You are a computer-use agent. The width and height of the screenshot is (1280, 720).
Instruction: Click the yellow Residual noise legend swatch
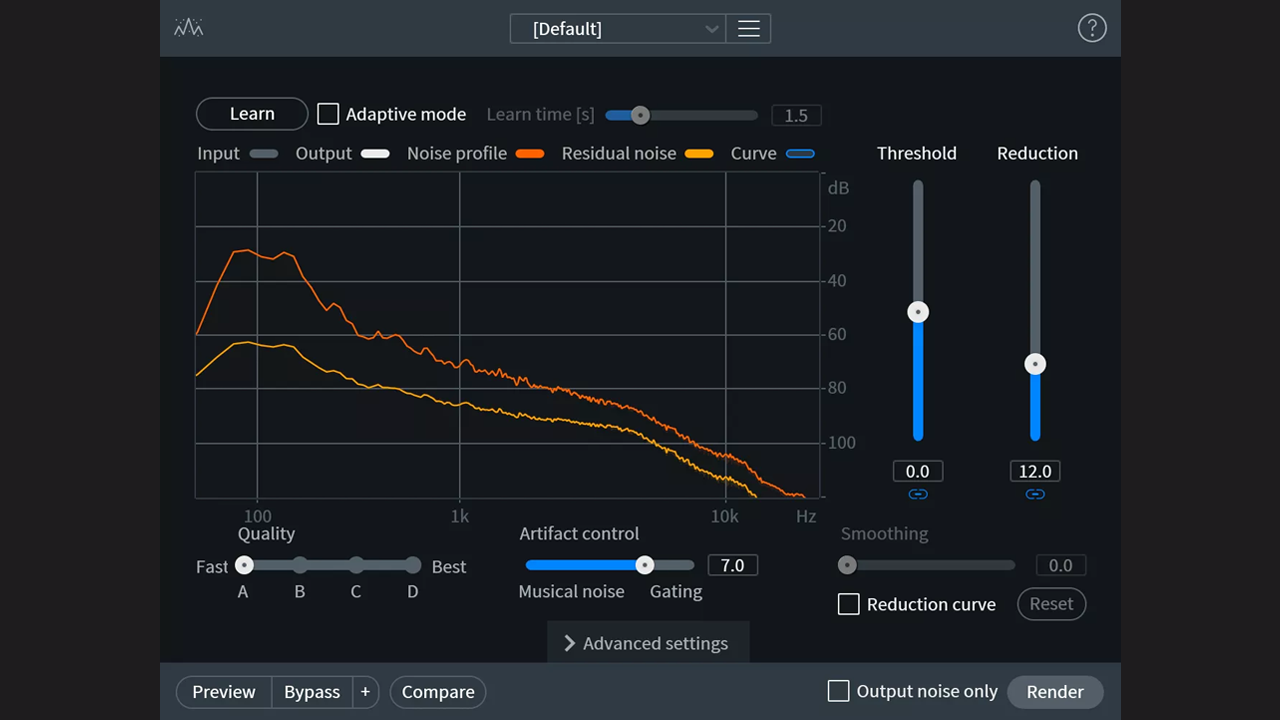[699, 153]
